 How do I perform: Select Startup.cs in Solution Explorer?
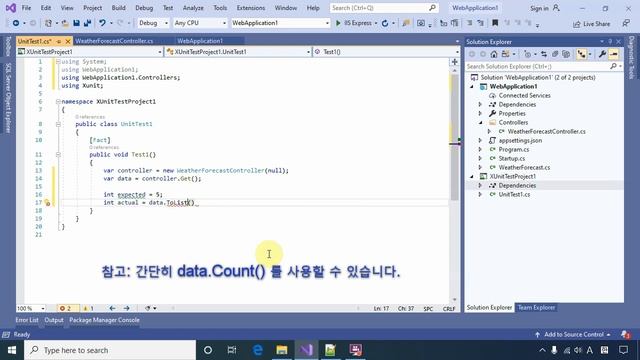pyautogui.click(x=512, y=158)
